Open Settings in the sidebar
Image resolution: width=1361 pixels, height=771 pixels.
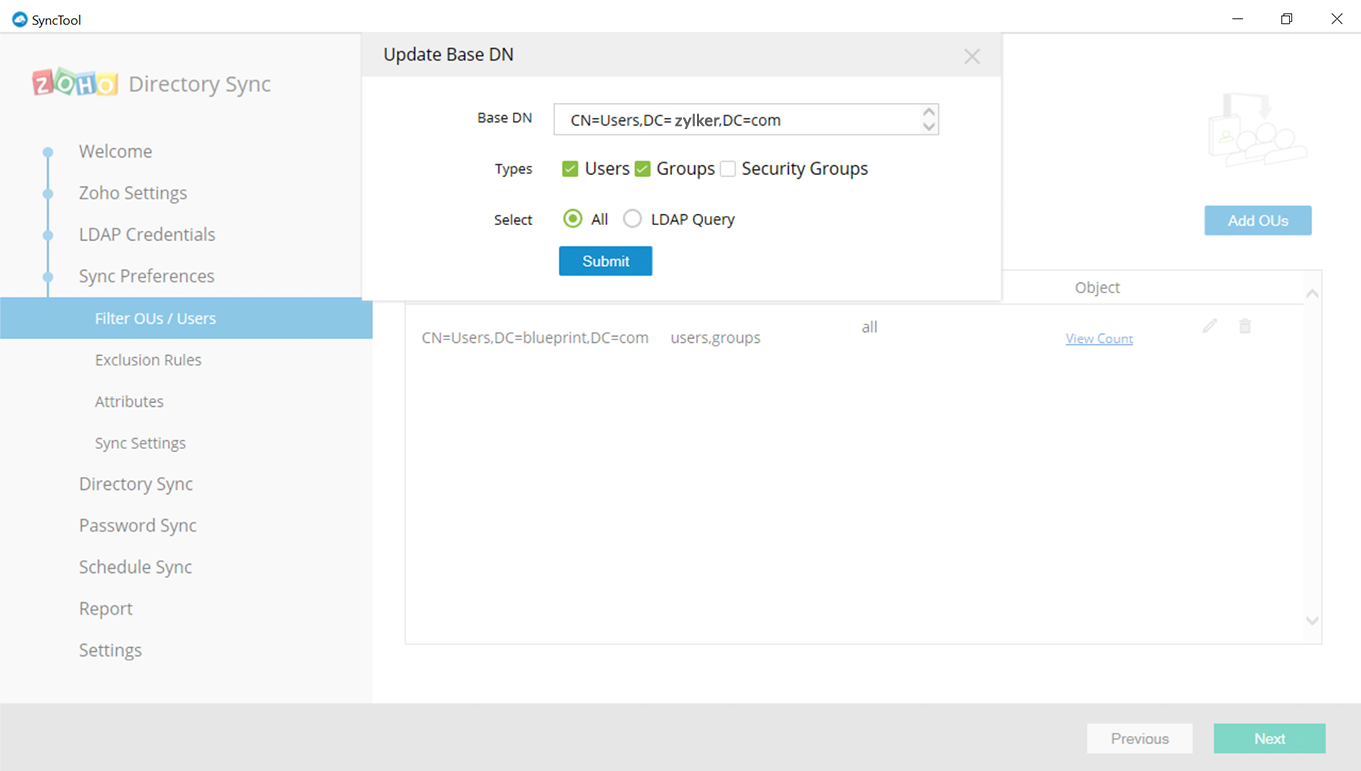110,650
